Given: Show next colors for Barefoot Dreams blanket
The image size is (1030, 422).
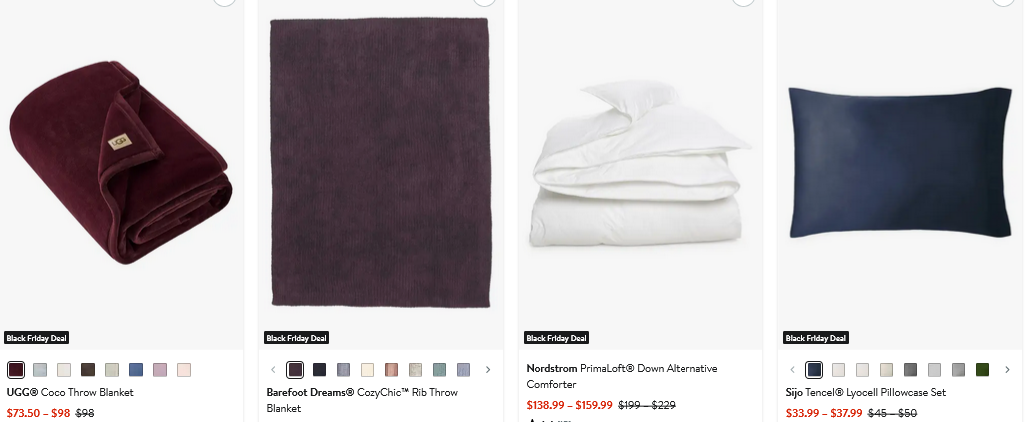Looking at the screenshot, I should pyautogui.click(x=488, y=370).
